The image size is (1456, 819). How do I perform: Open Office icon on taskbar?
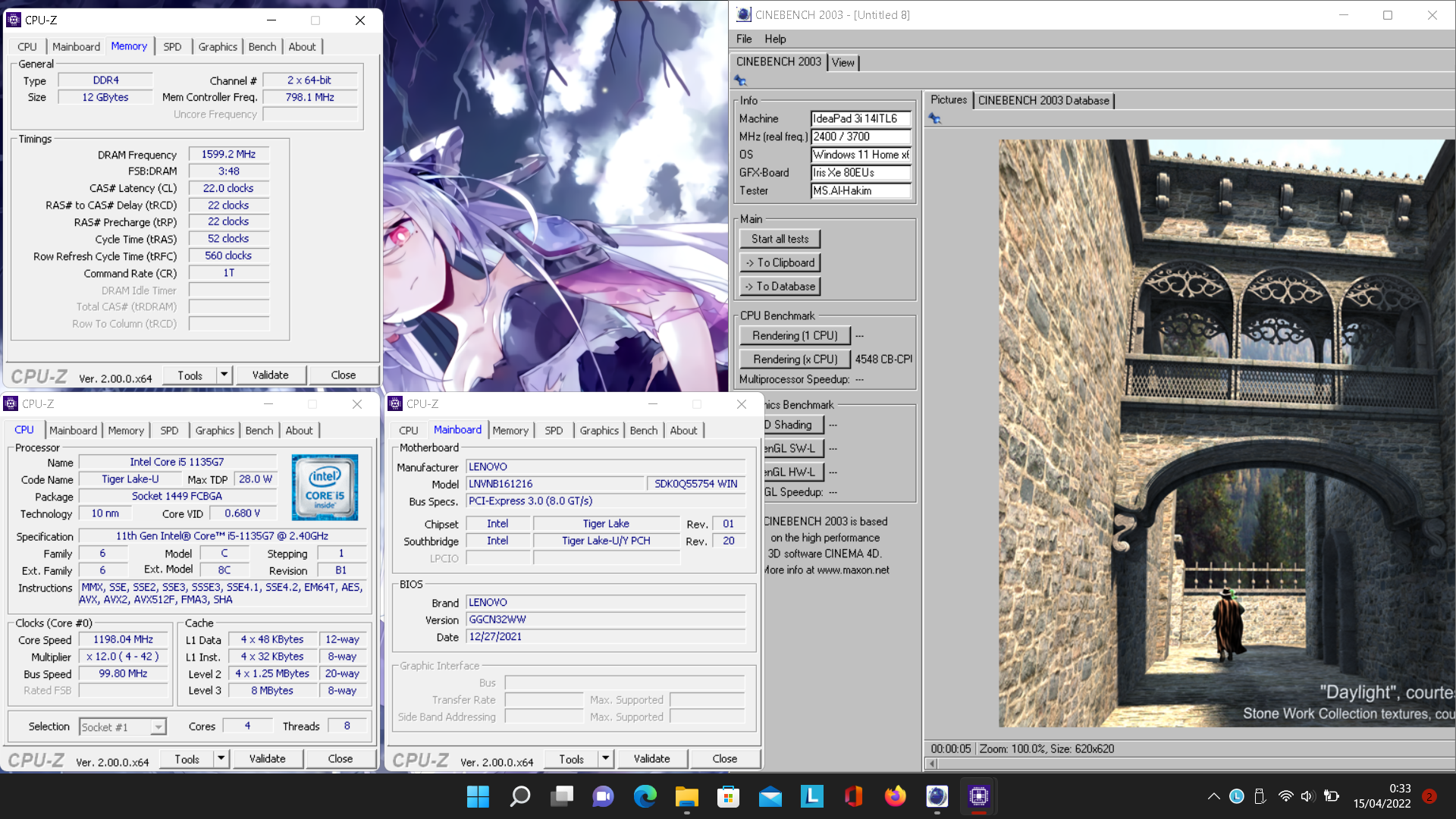click(854, 796)
